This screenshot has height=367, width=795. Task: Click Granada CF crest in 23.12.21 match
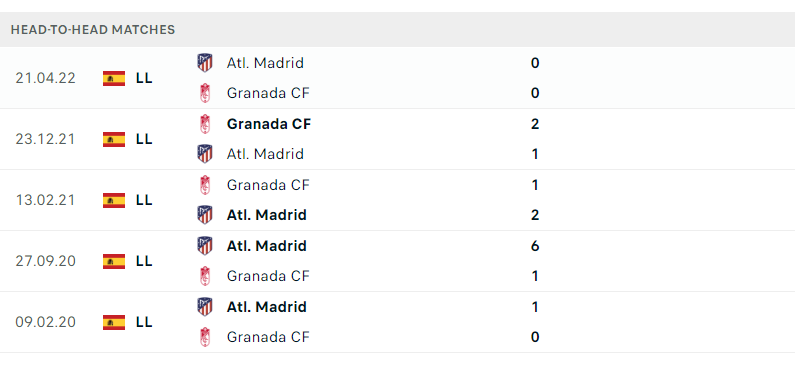pyautogui.click(x=205, y=124)
